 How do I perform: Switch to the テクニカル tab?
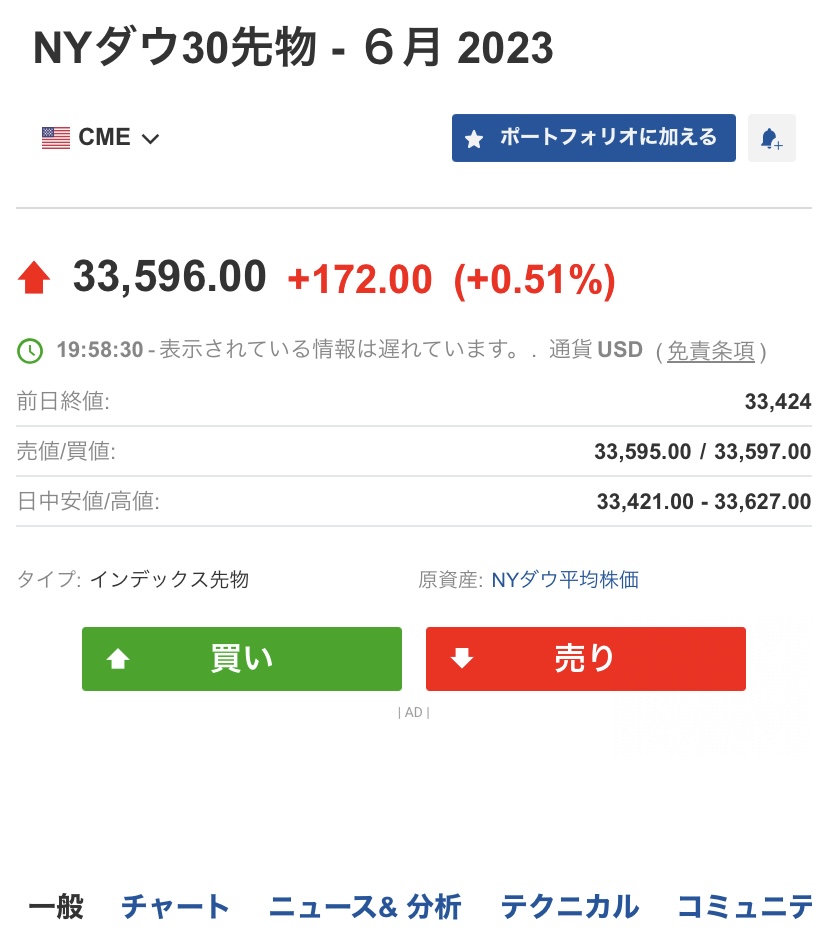(x=569, y=907)
